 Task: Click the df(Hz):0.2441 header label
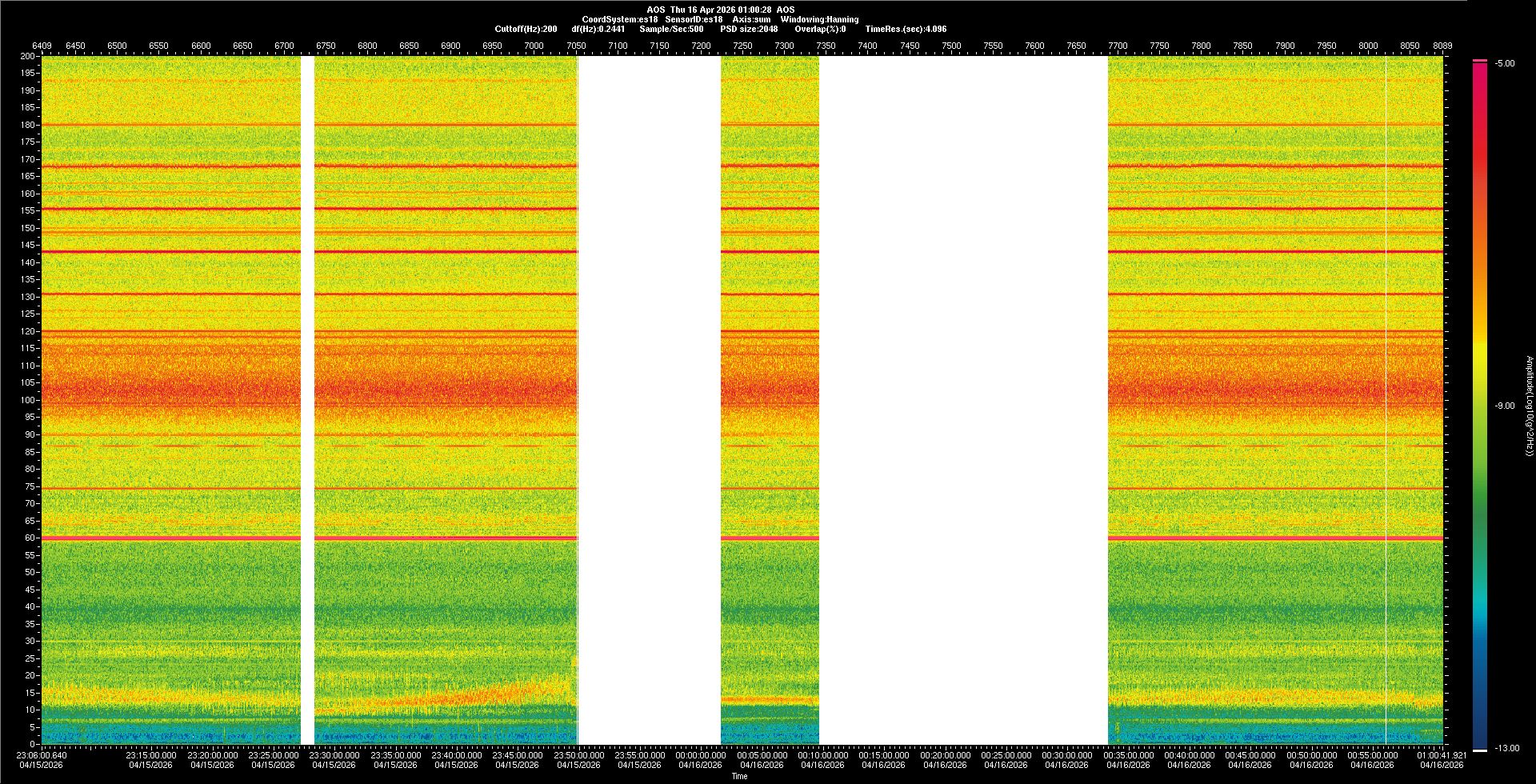(x=598, y=30)
